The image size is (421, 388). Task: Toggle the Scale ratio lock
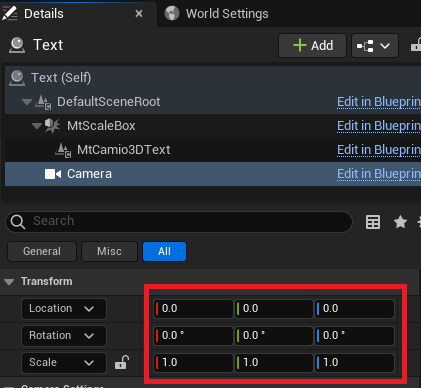[121, 362]
